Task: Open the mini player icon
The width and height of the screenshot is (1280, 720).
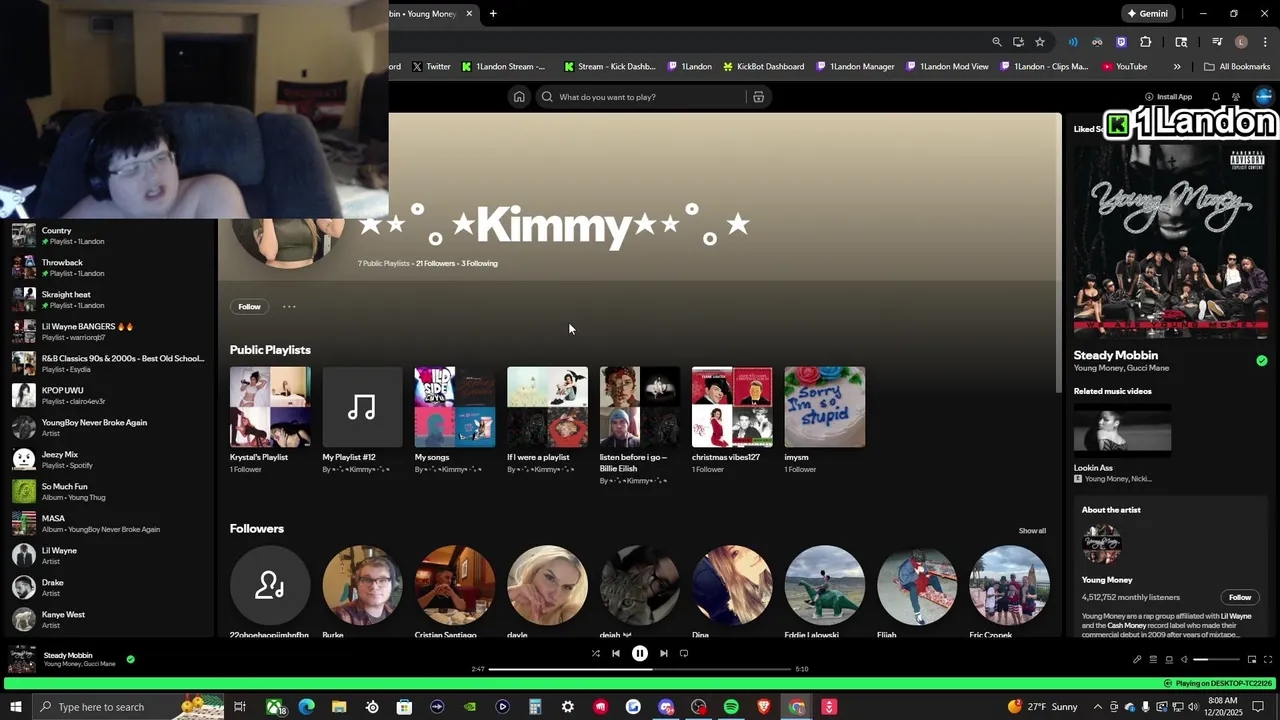Action: tap(1251, 659)
